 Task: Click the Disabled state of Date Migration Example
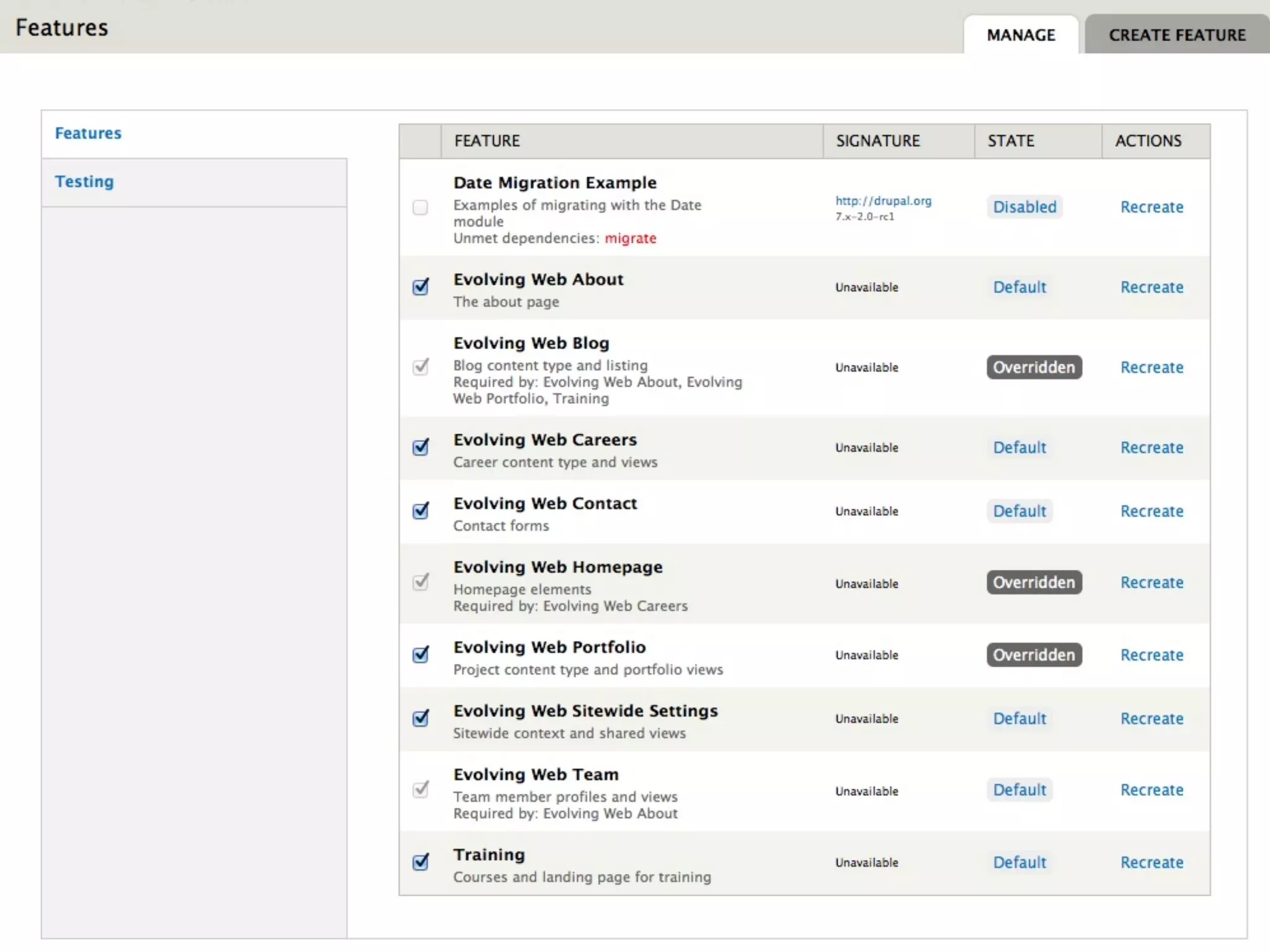[x=1024, y=207]
